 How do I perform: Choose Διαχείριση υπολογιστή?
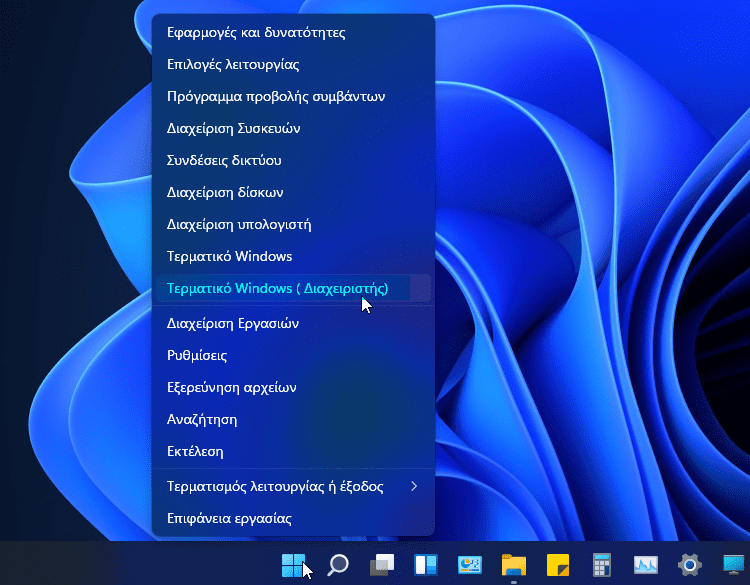coord(293,224)
